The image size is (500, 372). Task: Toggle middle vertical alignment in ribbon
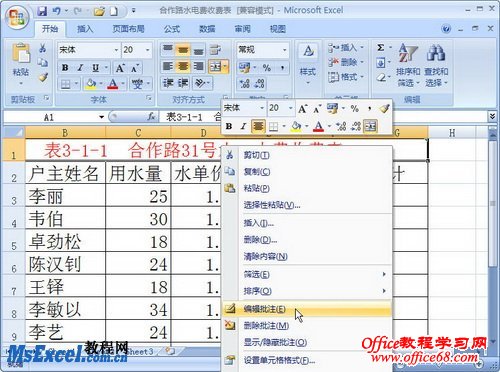click(x=183, y=50)
